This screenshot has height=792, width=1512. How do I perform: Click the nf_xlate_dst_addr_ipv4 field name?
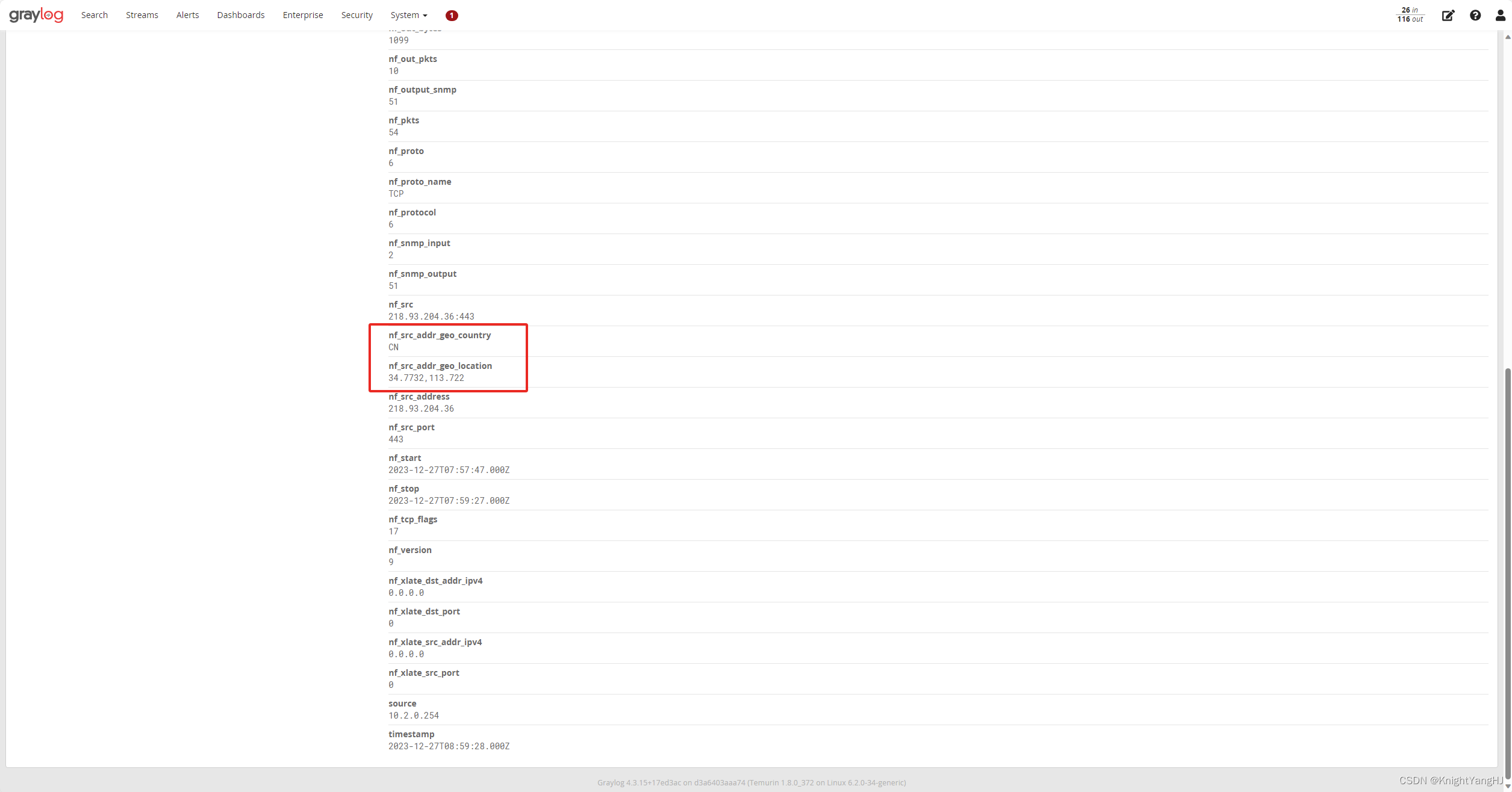pos(435,581)
